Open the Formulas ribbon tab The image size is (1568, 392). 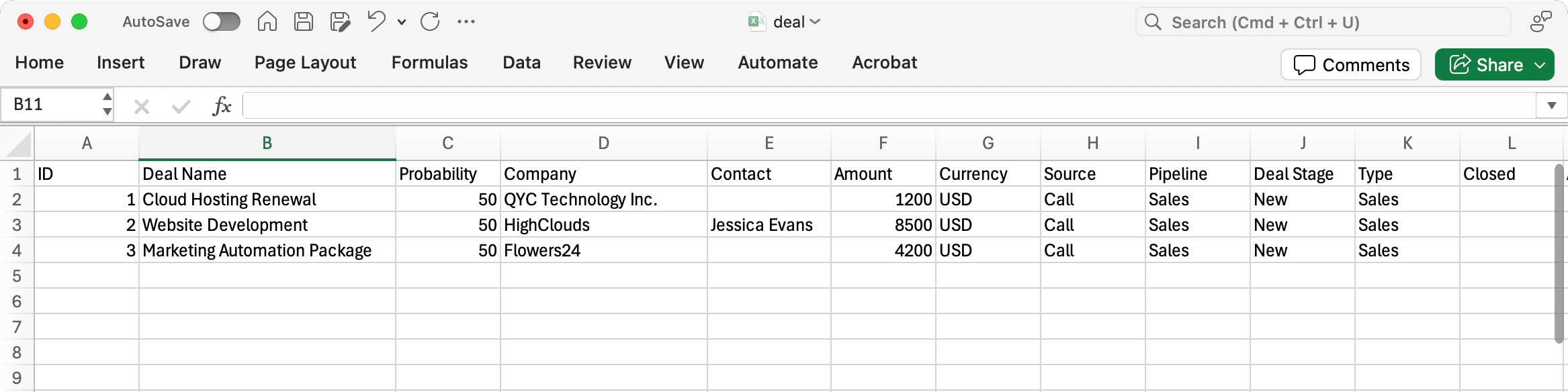[429, 62]
